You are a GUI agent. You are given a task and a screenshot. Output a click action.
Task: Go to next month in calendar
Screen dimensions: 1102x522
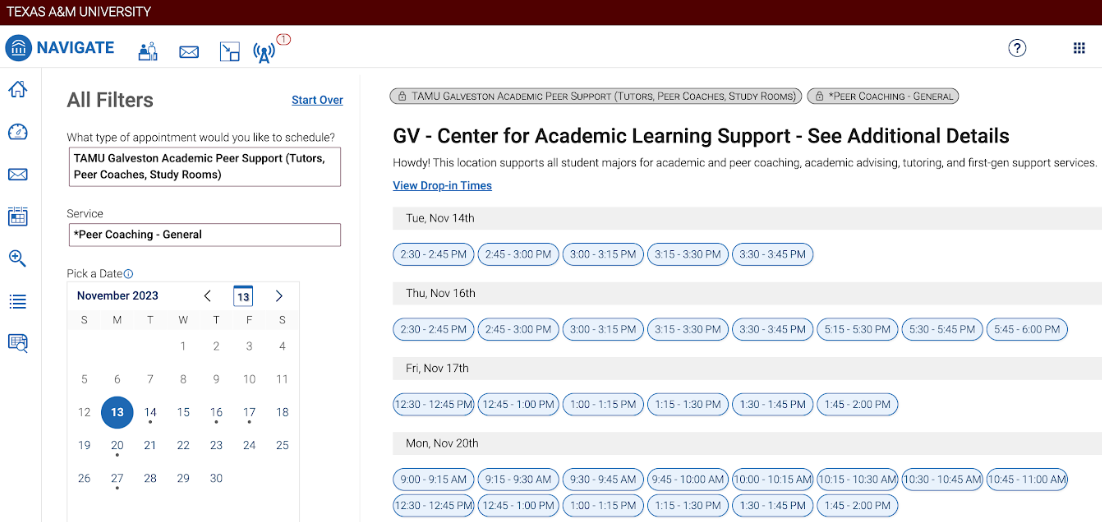click(279, 296)
